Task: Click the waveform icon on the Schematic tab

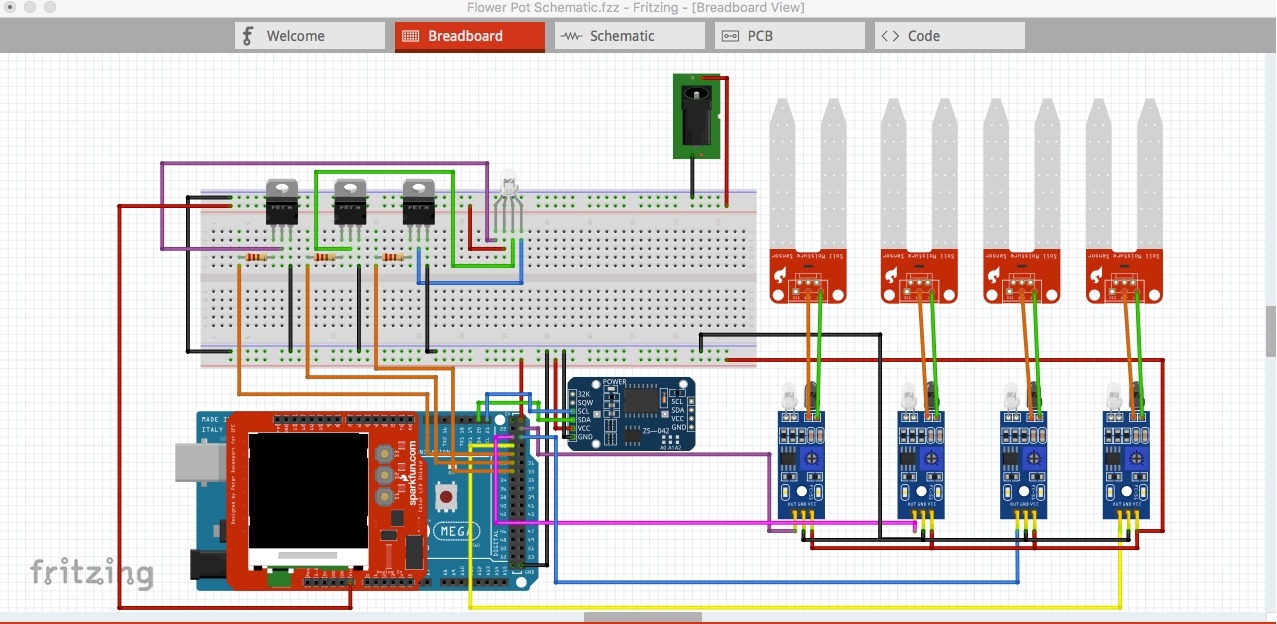Action: (x=571, y=35)
